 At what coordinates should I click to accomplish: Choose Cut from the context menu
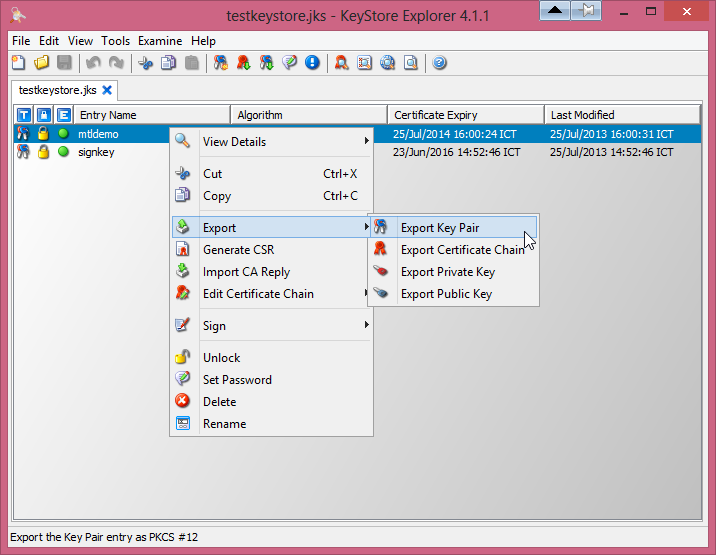pyautogui.click(x=272, y=174)
